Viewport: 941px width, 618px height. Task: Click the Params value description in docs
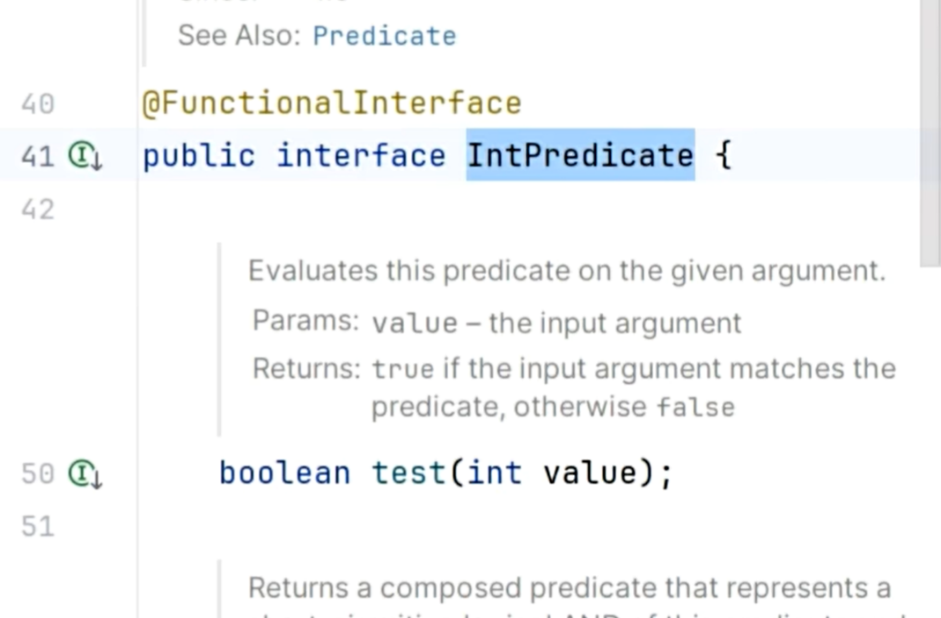click(556, 323)
